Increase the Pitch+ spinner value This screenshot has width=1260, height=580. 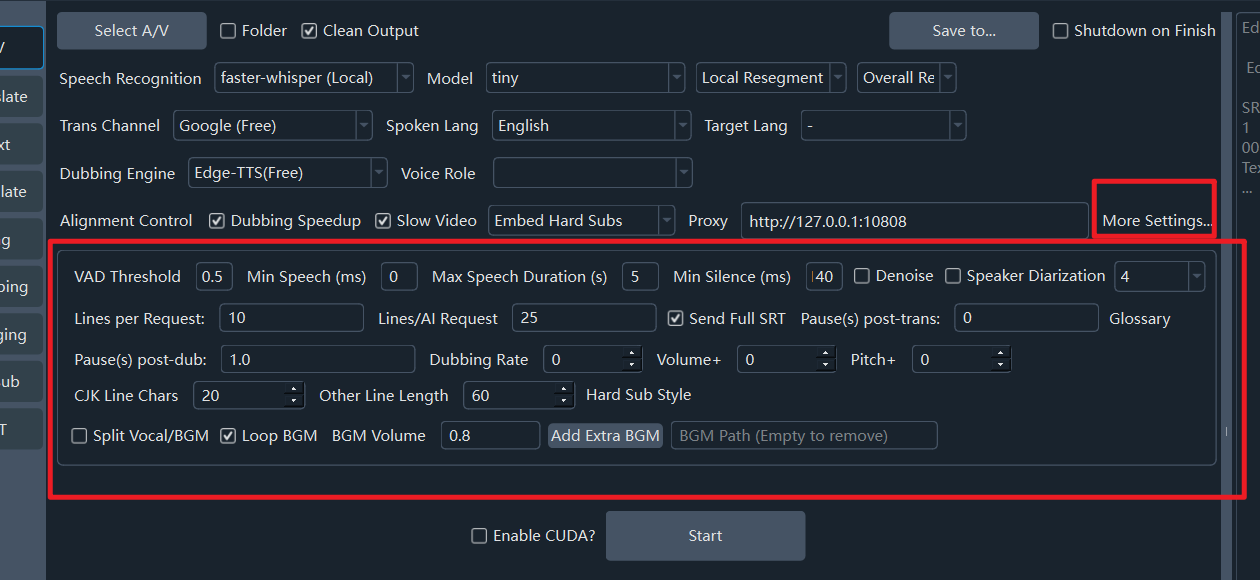click(x=1002, y=353)
